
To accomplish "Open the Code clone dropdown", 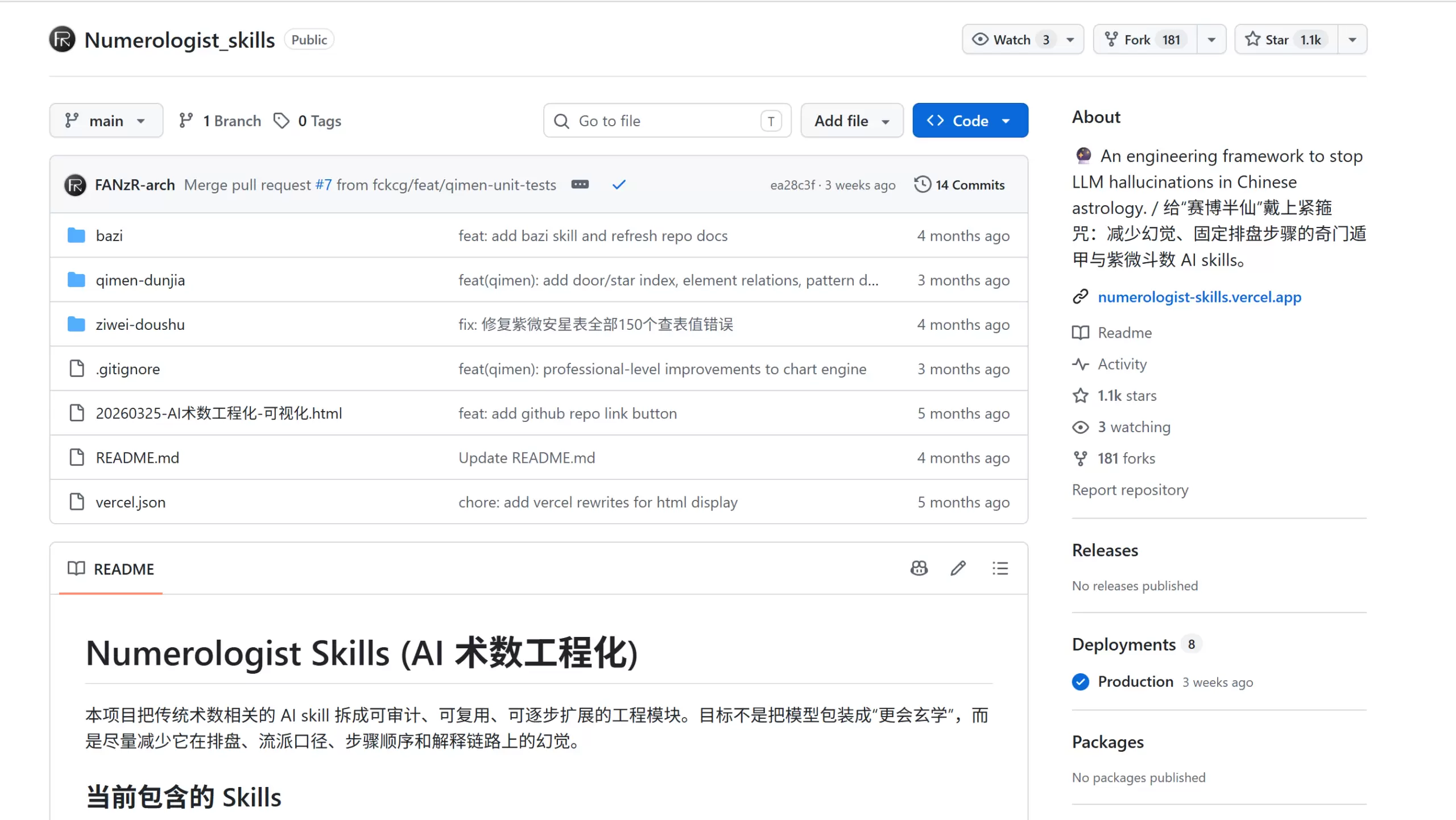I will coord(970,121).
